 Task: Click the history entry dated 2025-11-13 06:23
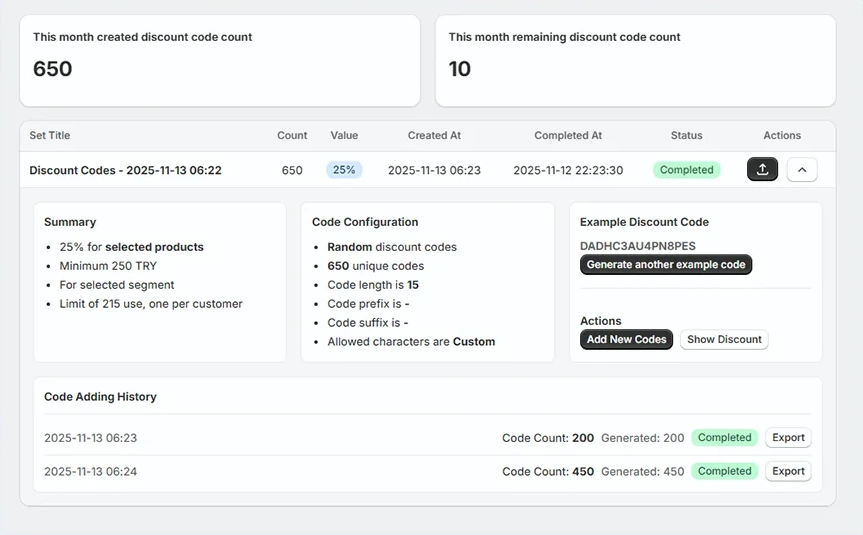pyautogui.click(x=90, y=438)
